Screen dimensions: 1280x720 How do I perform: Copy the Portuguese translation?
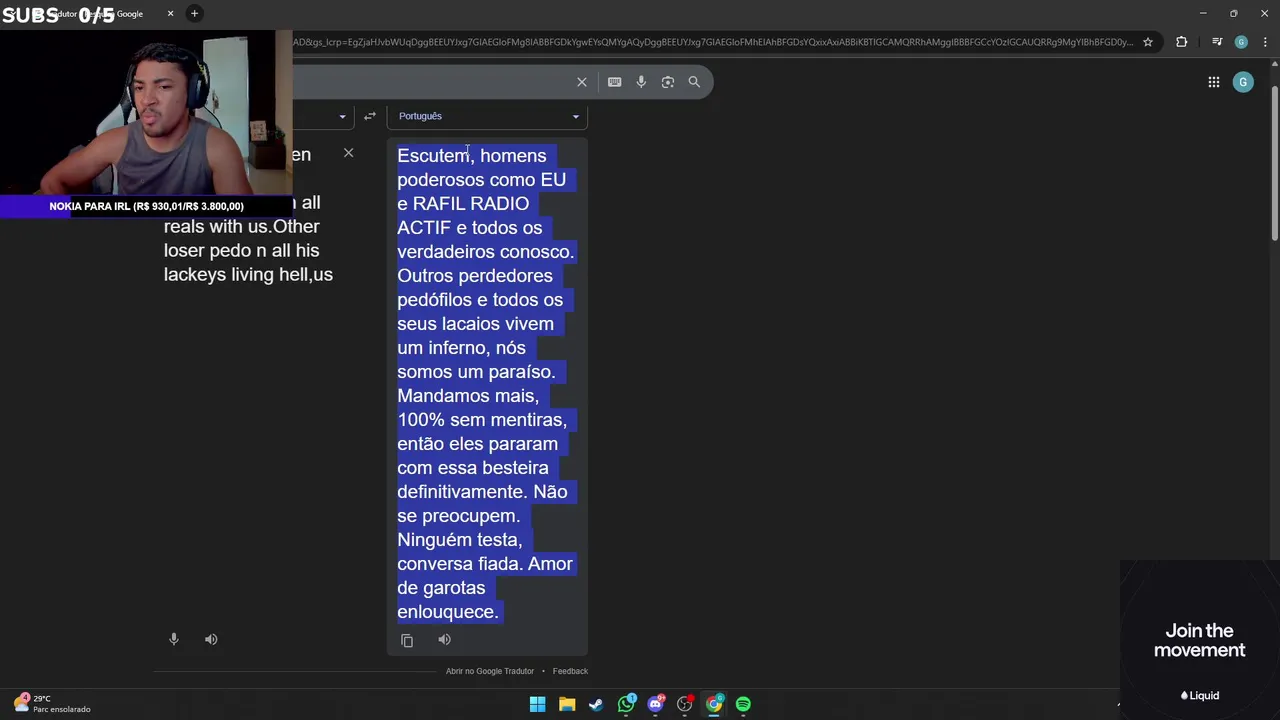pos(407,640)
